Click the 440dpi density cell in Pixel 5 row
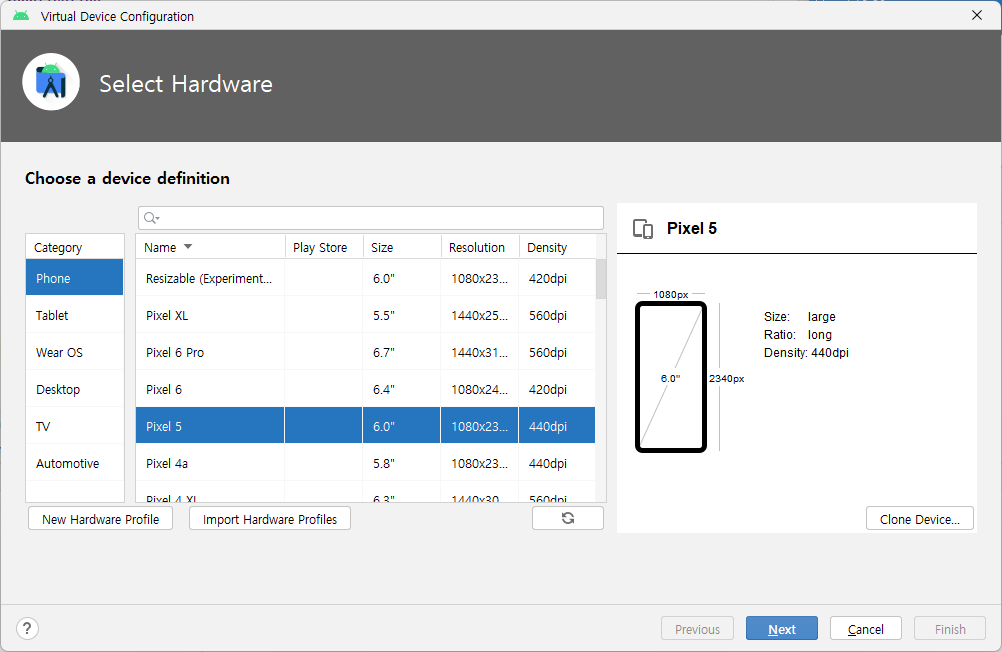1002x652 pixels. [557, 426]
